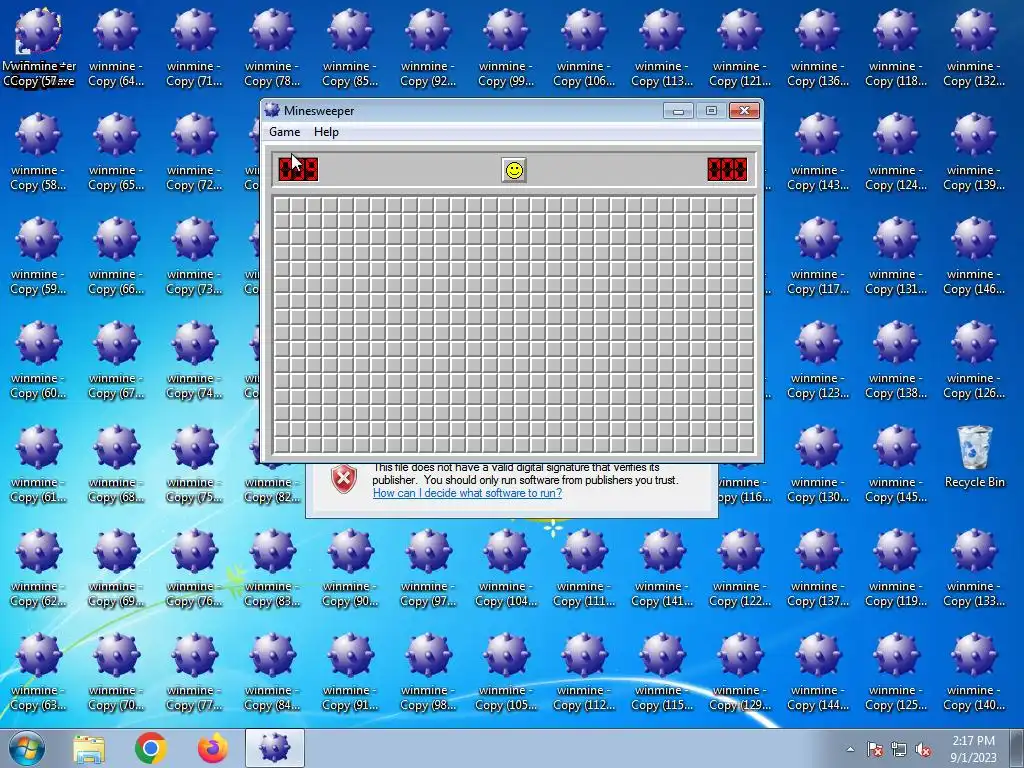Screen dimensions: 1024x768
Task: Select winmine - Copy (141) desktop icon
Action: 662,568
